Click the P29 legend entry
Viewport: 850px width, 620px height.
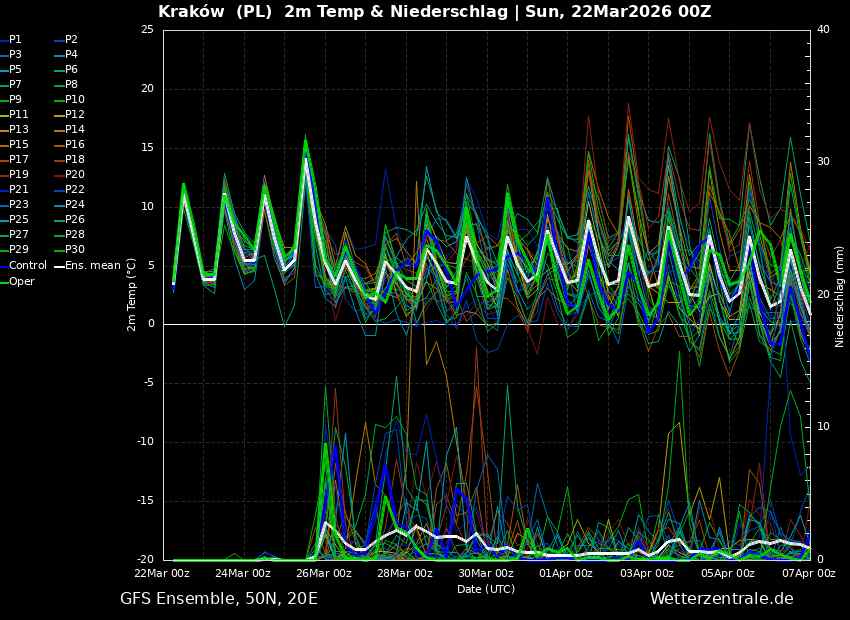click(x=14, y=249)
